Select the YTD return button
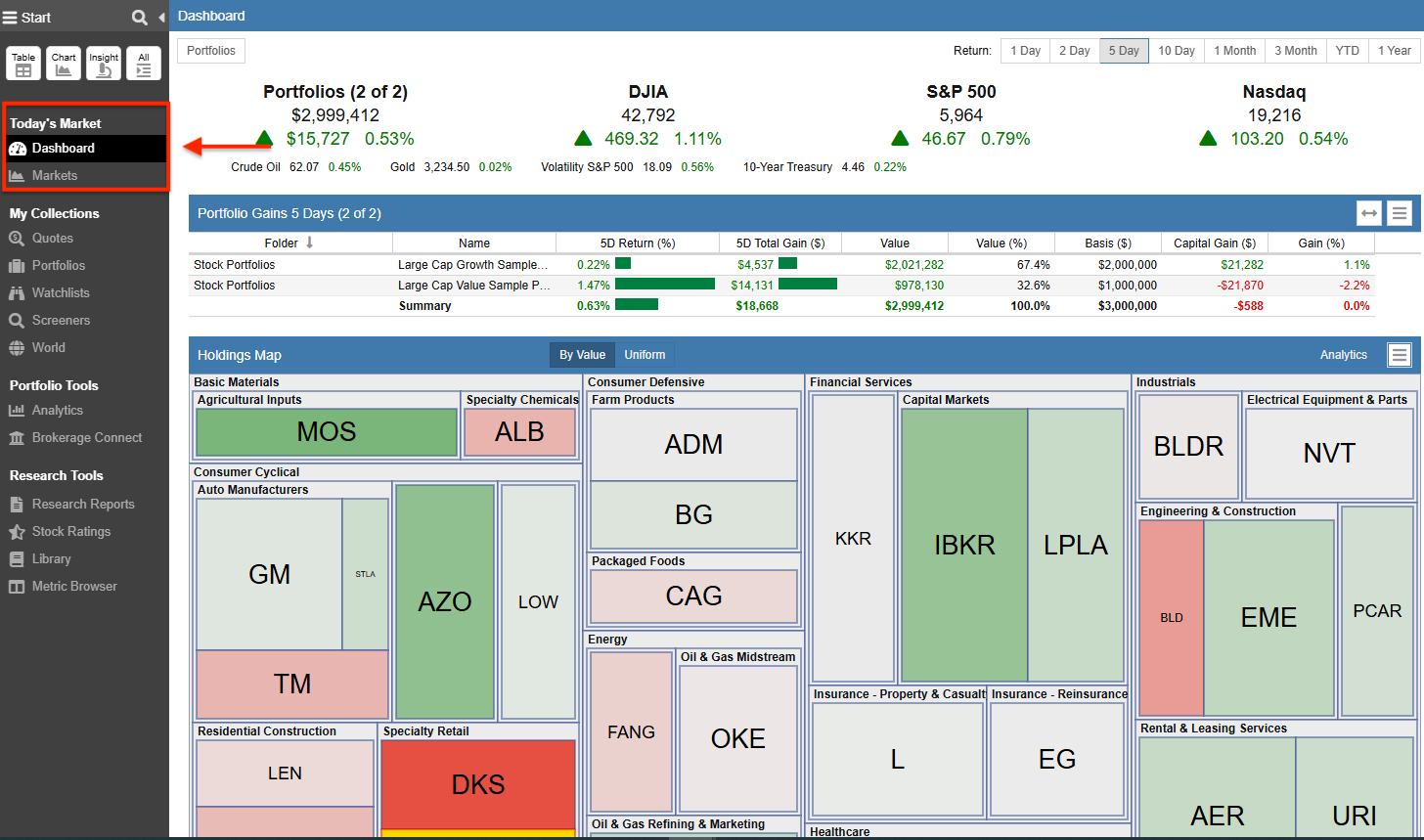Viewport: 1424px width, 840px height. [x=1348, y=50]
